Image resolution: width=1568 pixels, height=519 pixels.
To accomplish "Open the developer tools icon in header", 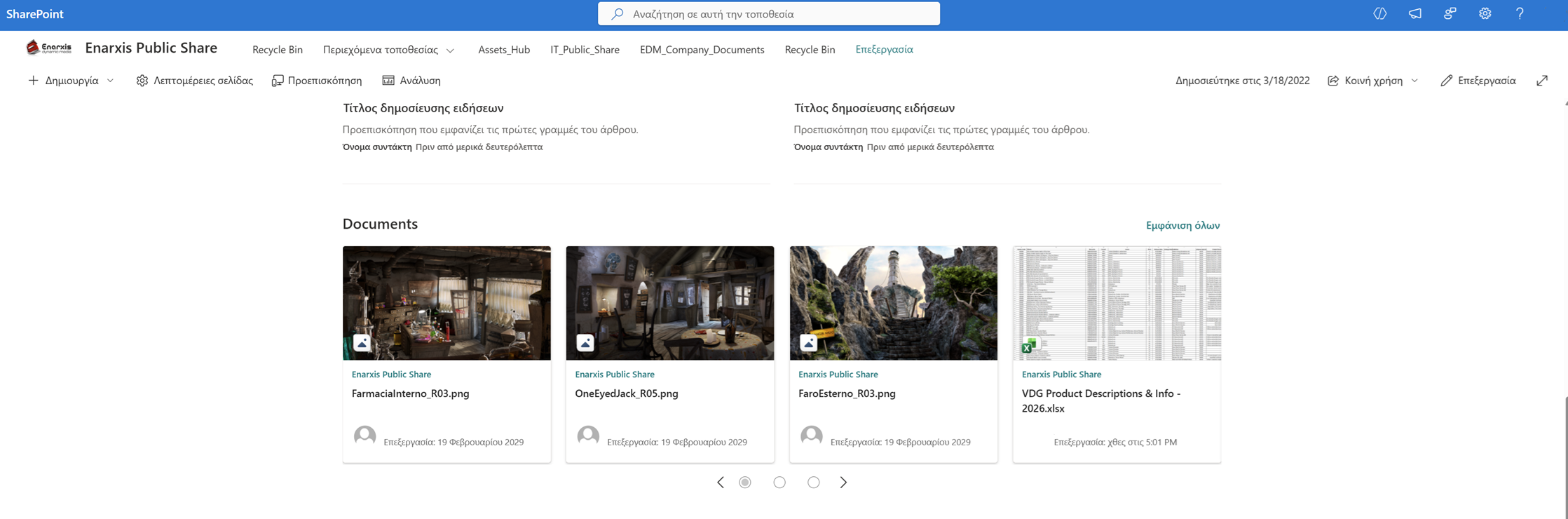I will [x=1379, y=13].
